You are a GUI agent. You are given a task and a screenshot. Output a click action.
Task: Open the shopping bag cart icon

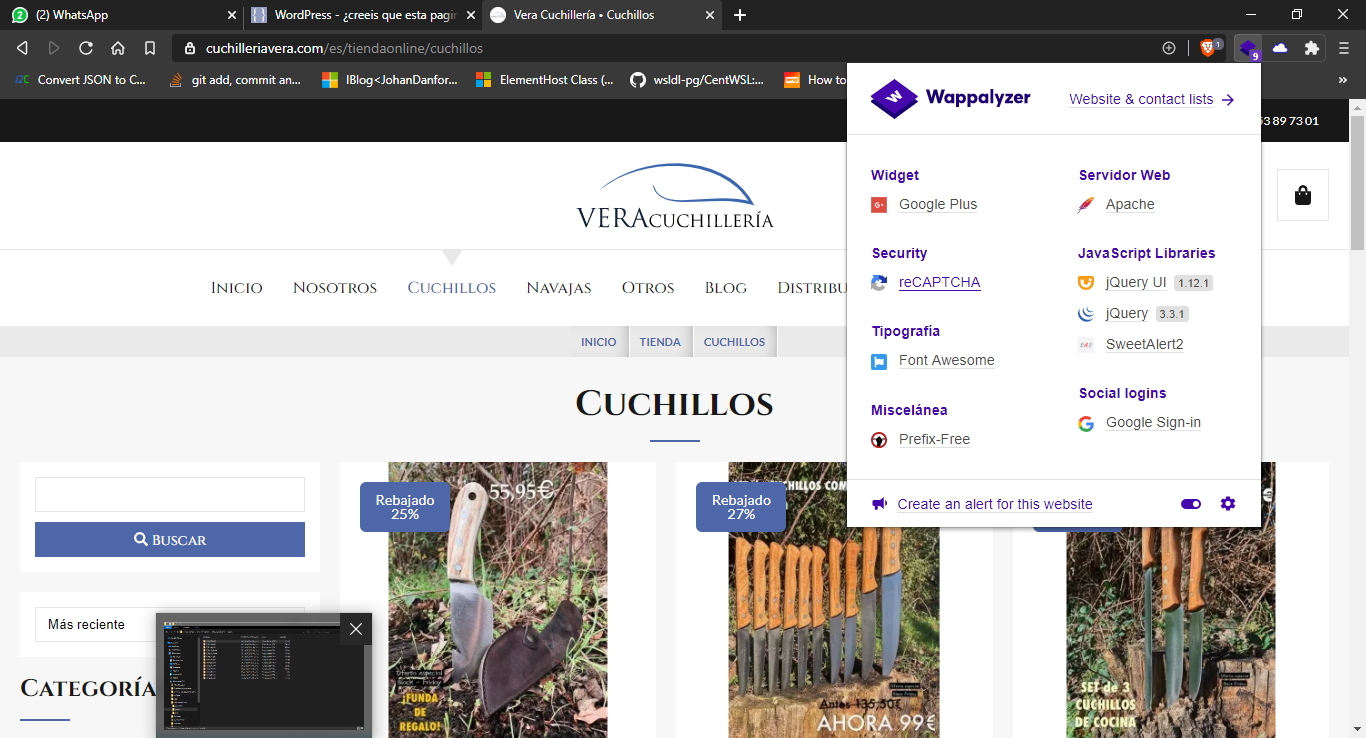click(1303, 195)
